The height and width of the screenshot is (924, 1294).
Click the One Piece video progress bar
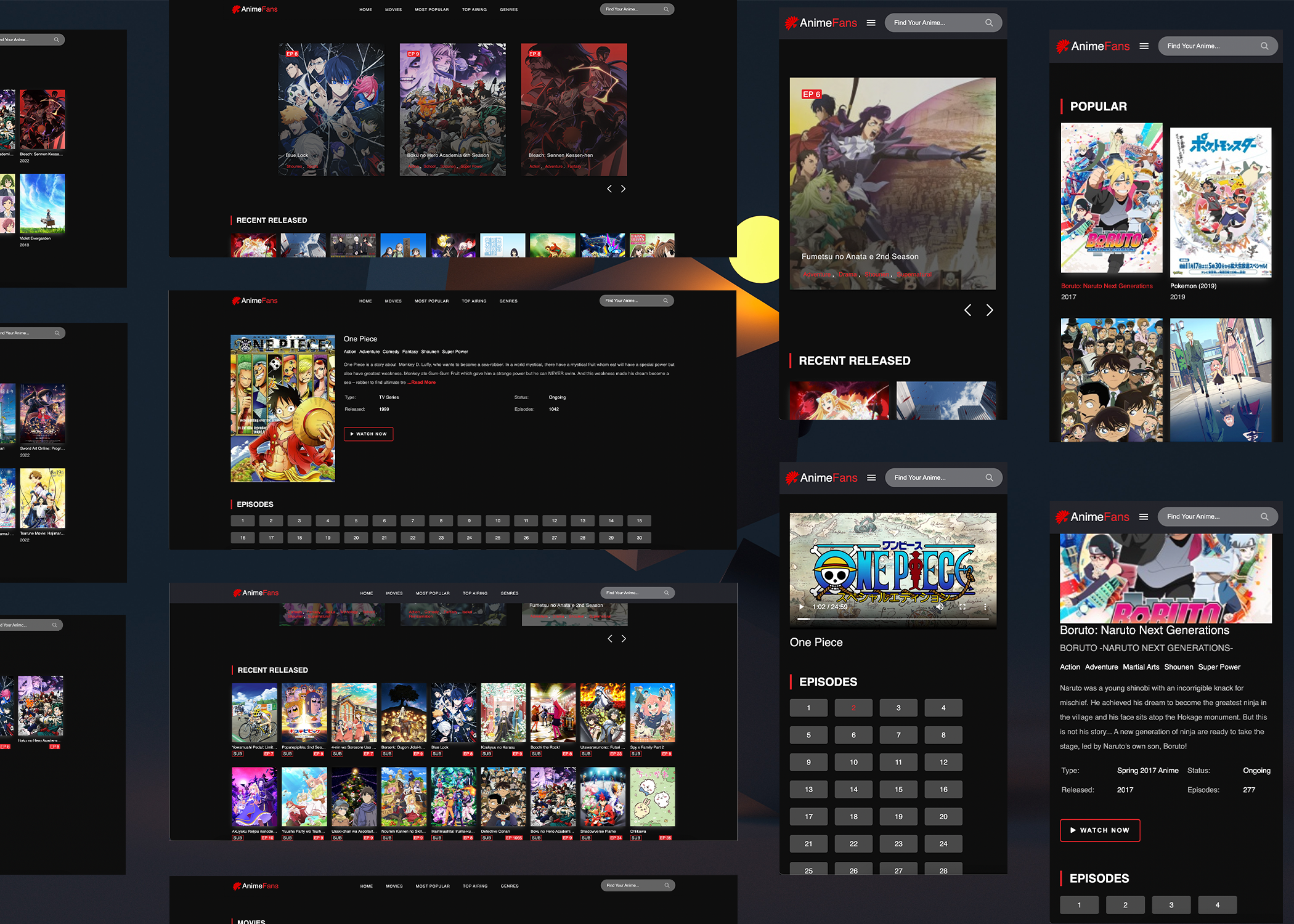[x=893, y=618]
